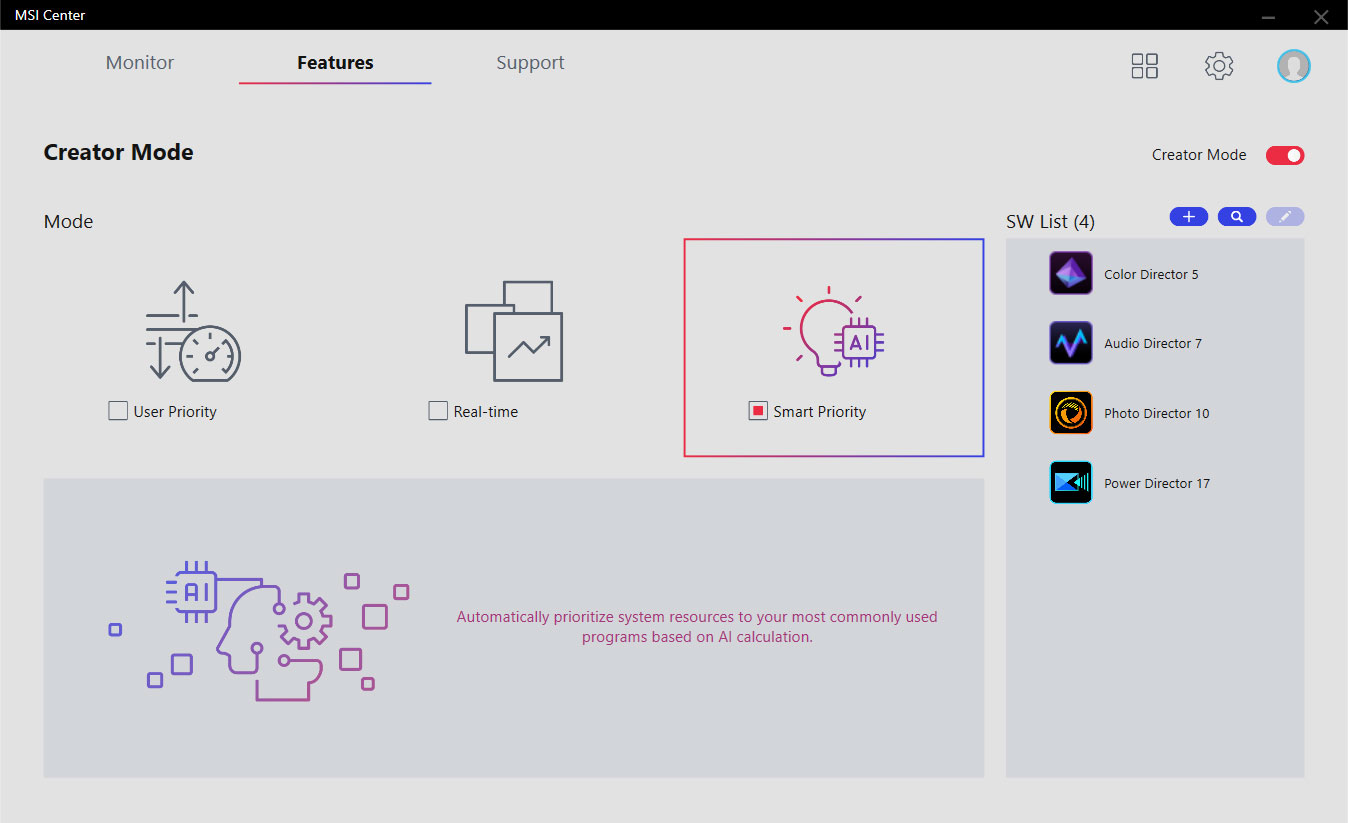Click the Smart Priority description text
This screenshot has width=1348, height=823.
pos(697,627)
